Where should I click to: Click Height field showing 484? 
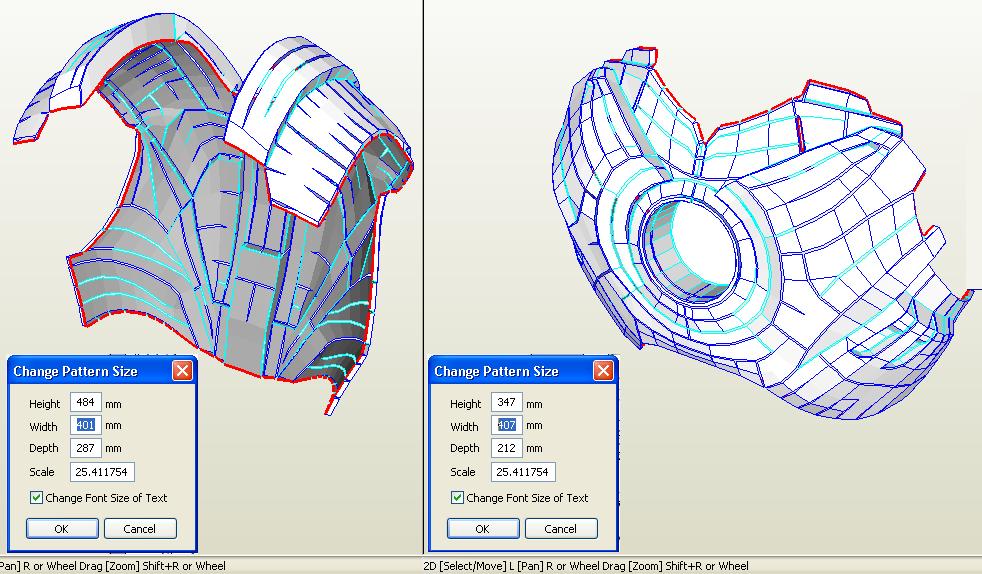click(x=86, y=402)
